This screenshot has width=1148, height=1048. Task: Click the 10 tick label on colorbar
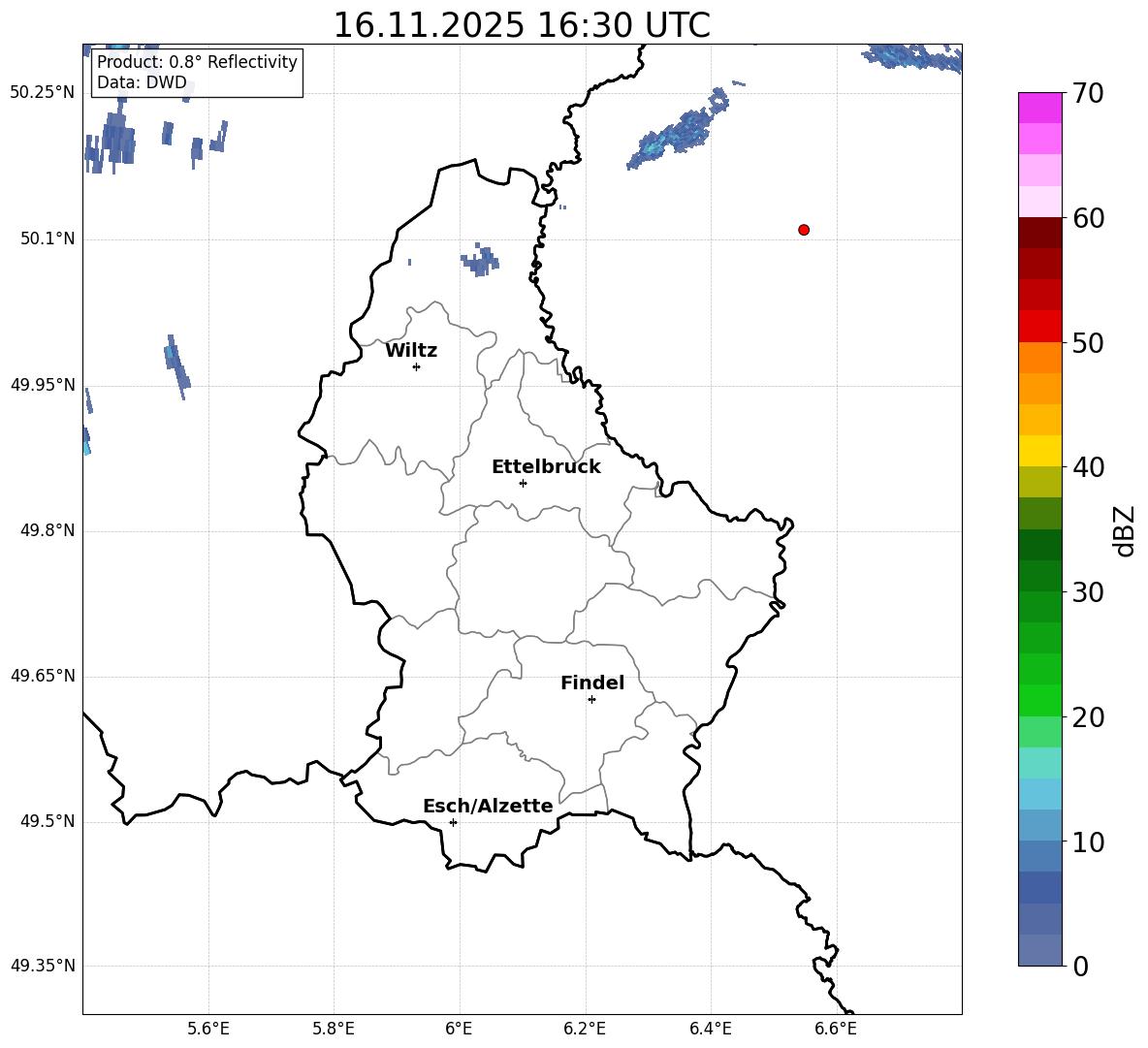(x=1088, y=842)
